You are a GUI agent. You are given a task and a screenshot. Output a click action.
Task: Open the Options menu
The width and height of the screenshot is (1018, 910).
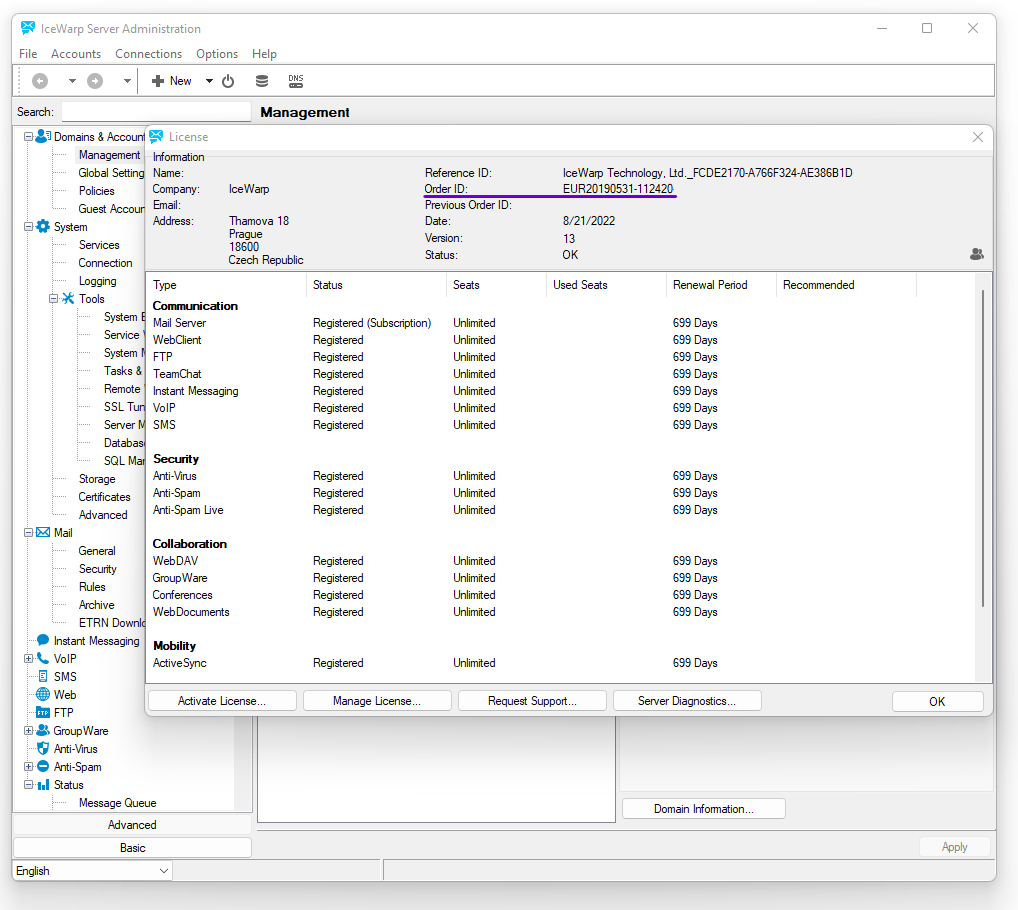pyautogui.click(x=217, y=54)
